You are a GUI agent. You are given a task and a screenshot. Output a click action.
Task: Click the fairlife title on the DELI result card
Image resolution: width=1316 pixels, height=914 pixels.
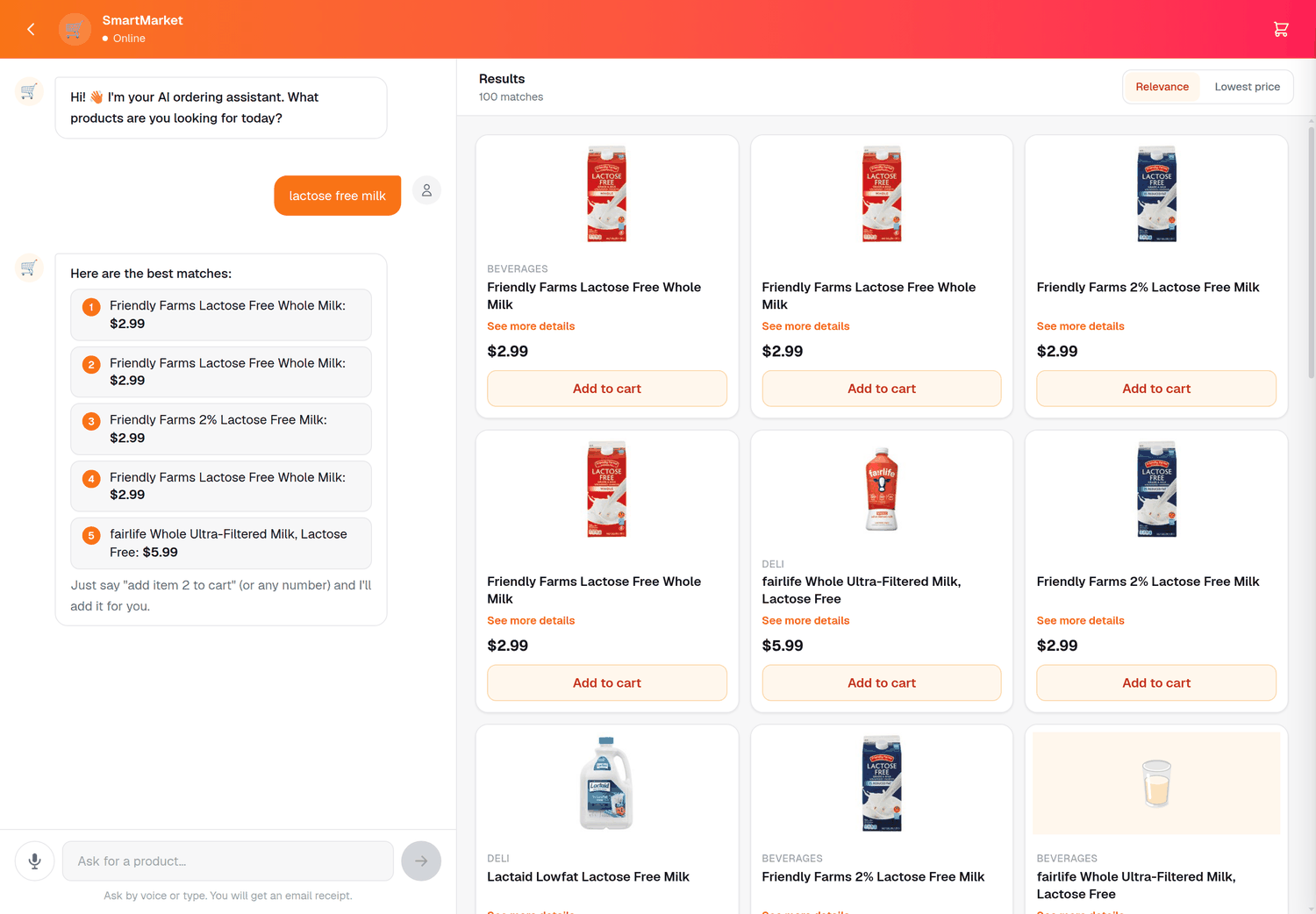point(862,590)
